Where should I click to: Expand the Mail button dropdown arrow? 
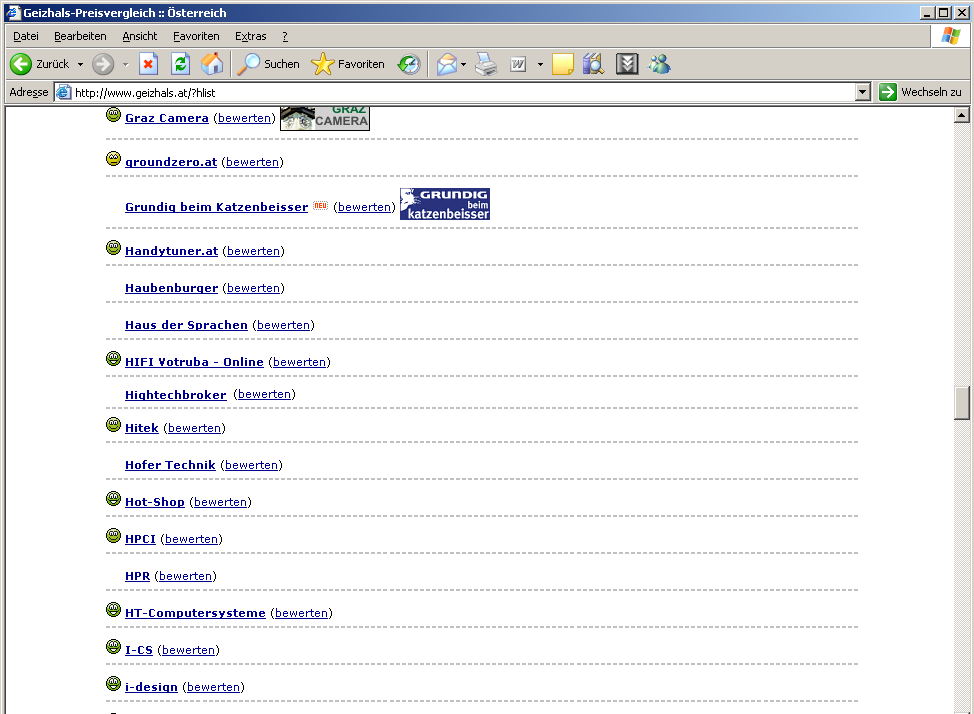click(x=463, y=64)
